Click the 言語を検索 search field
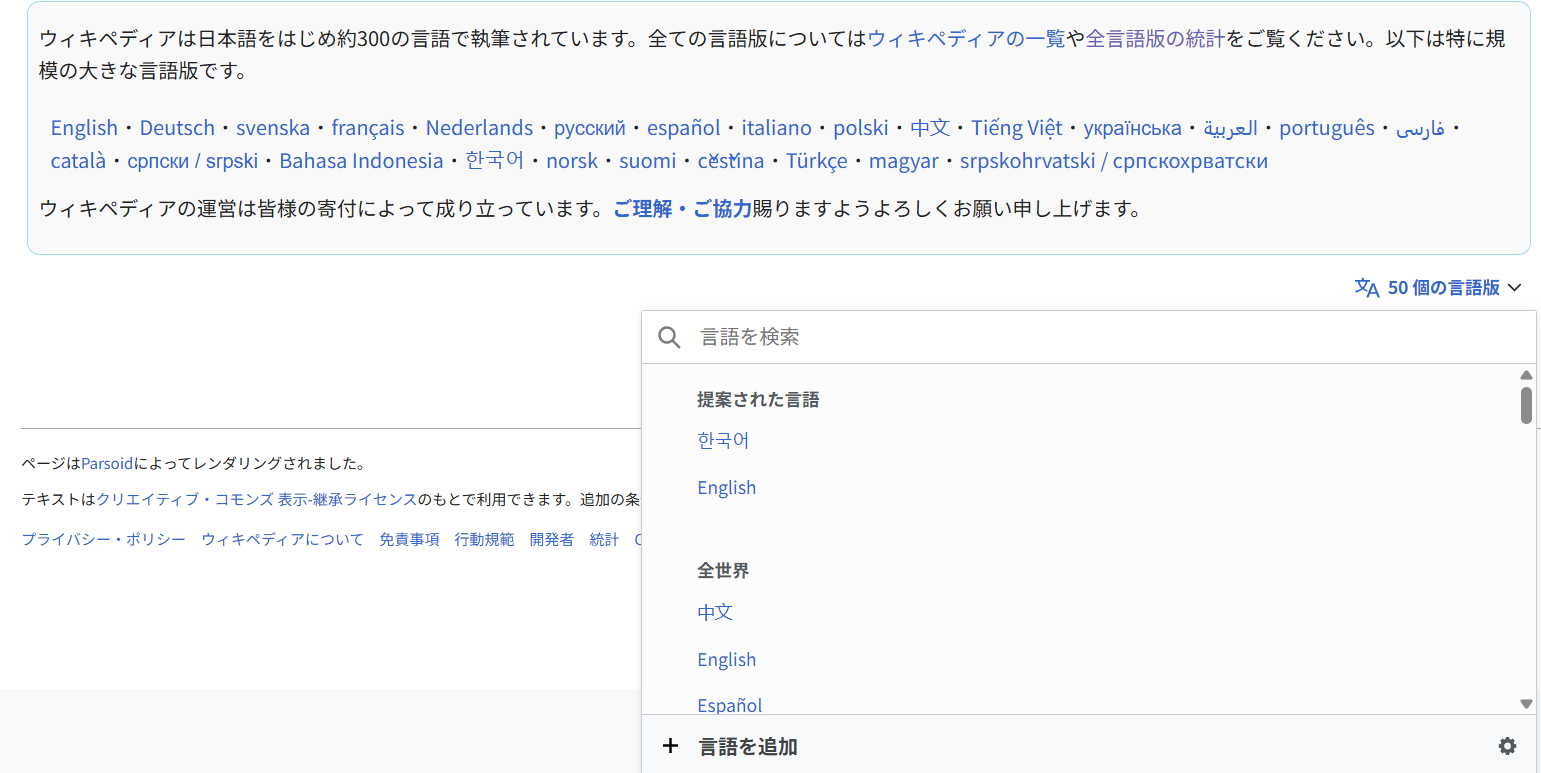Image resolution: width=1541 pixels, height=773 pixels. (1089, 337)
